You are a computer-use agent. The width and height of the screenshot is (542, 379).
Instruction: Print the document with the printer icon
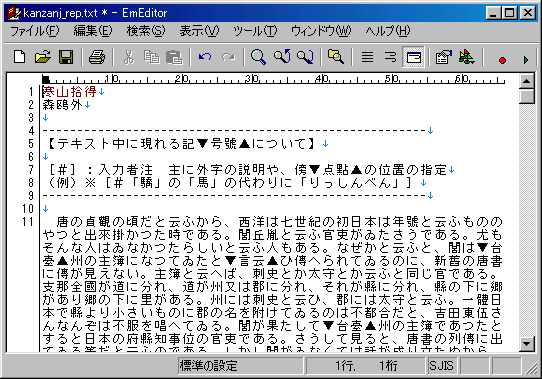[x=97, y=57]
